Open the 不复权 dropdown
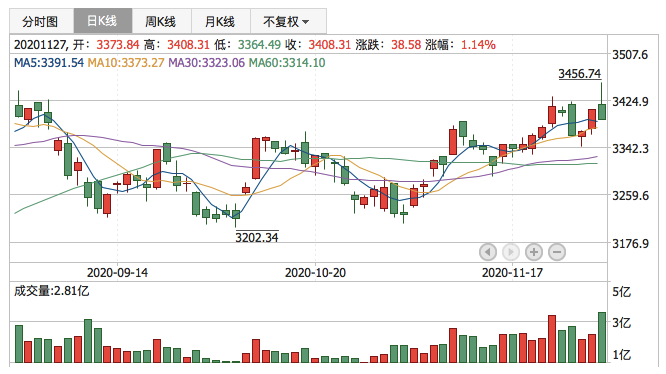The width and height of the screenshot is (666, 374). click(288, 21)
